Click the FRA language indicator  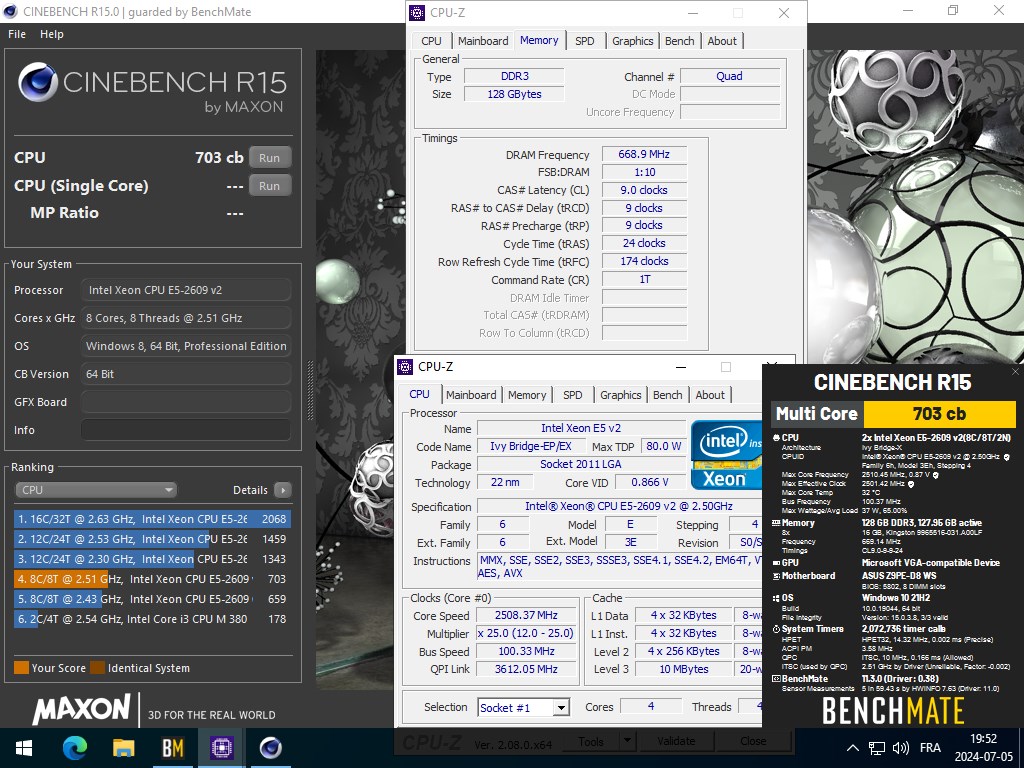pyautogui.click(x=930, y=748)
